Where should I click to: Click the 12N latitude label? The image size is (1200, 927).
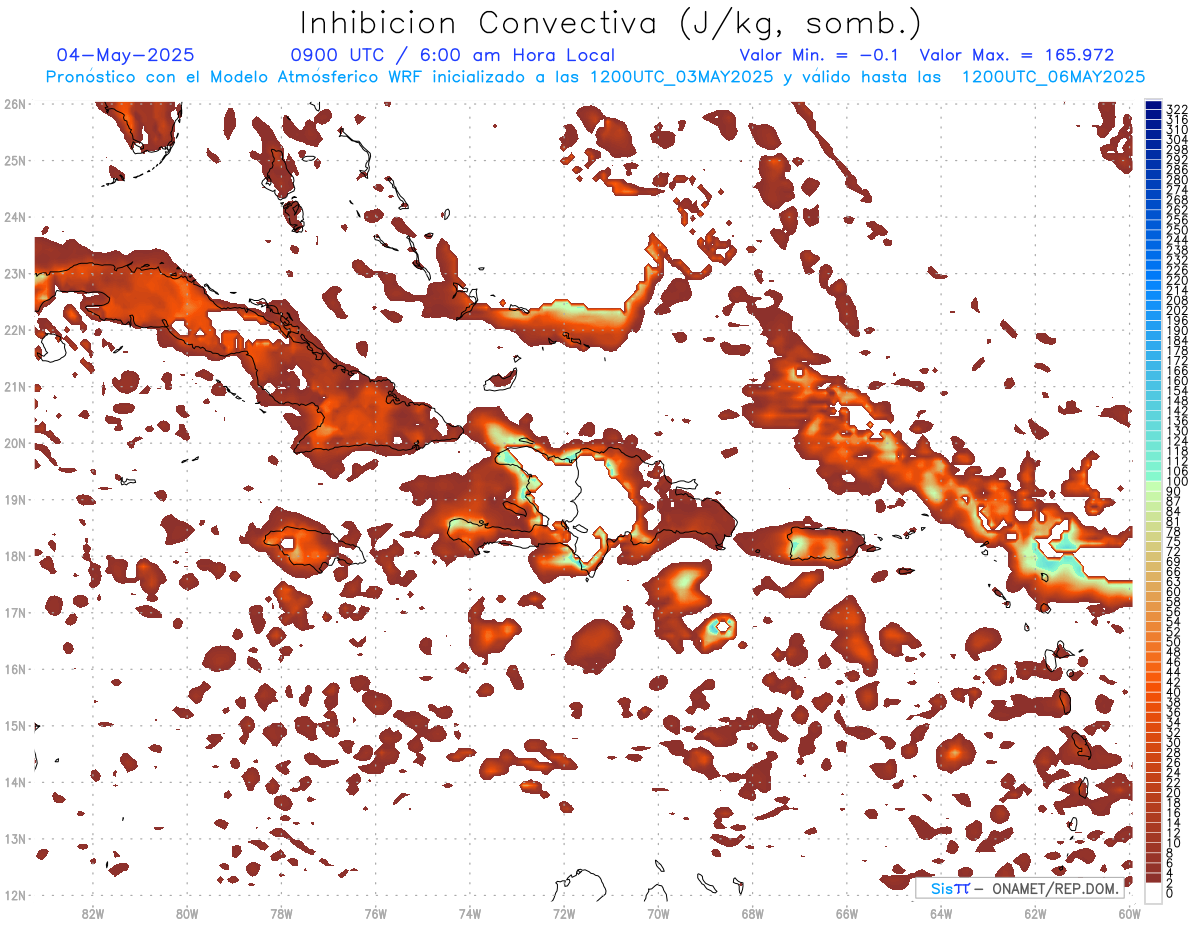click(x=14, y=895)
